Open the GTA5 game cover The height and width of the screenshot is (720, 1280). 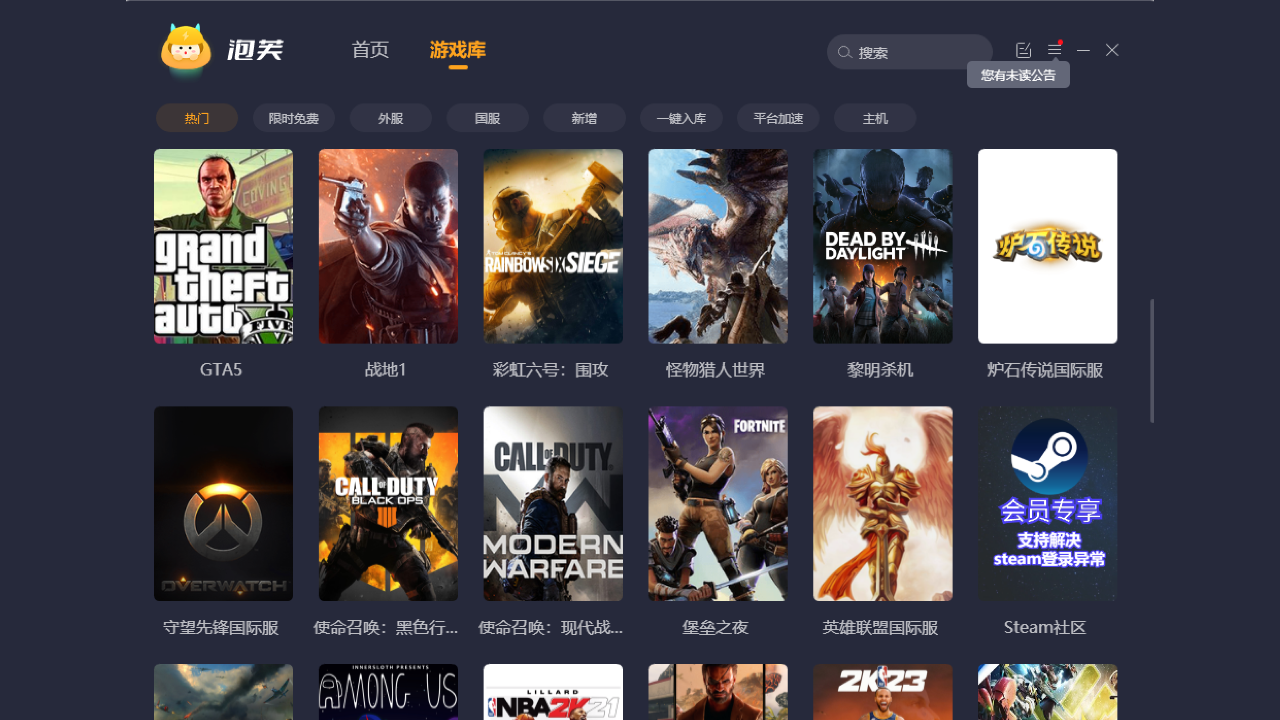(223, 246)
